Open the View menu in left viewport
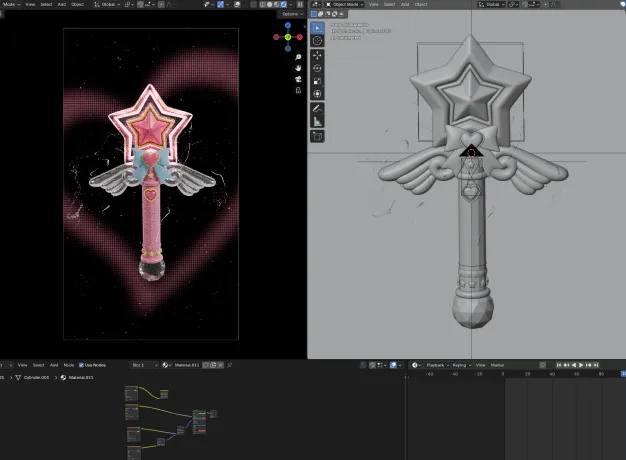626x460 pixels. (x=30, y=4)
